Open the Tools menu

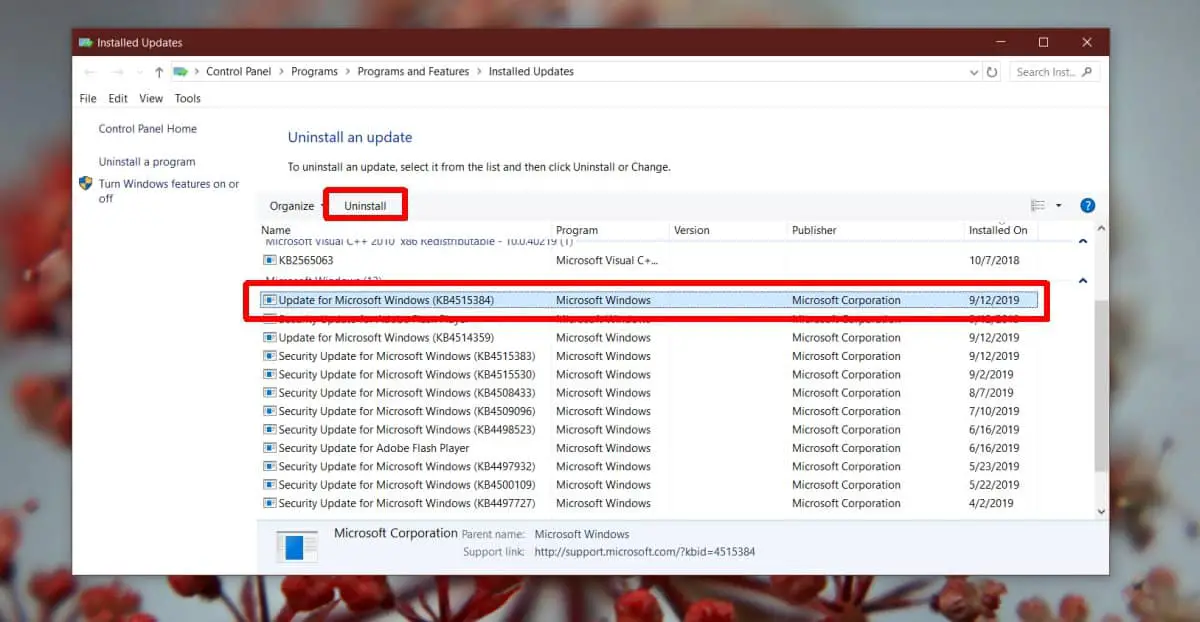click(188, 99)
